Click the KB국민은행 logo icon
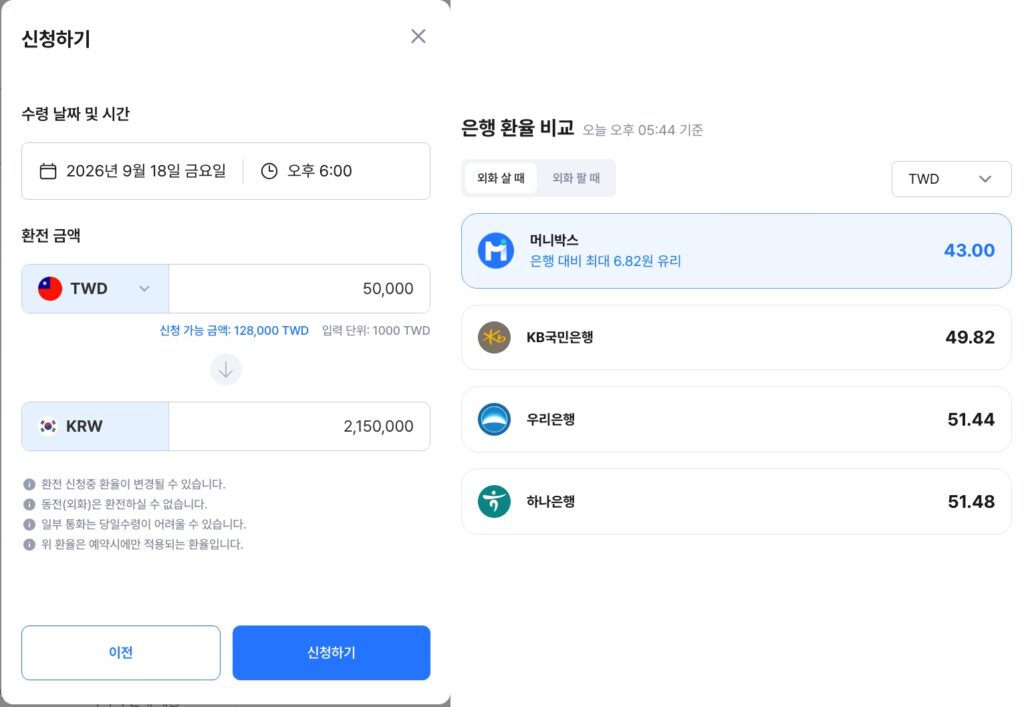This screenshot has width=1024, height=707. pyautogui.click(x=494, y=338)
